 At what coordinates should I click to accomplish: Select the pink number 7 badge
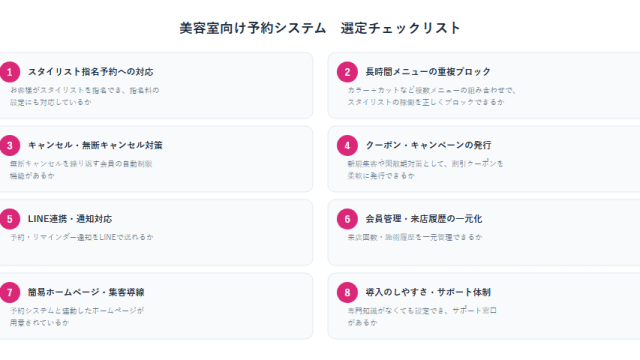coord(10,293)
